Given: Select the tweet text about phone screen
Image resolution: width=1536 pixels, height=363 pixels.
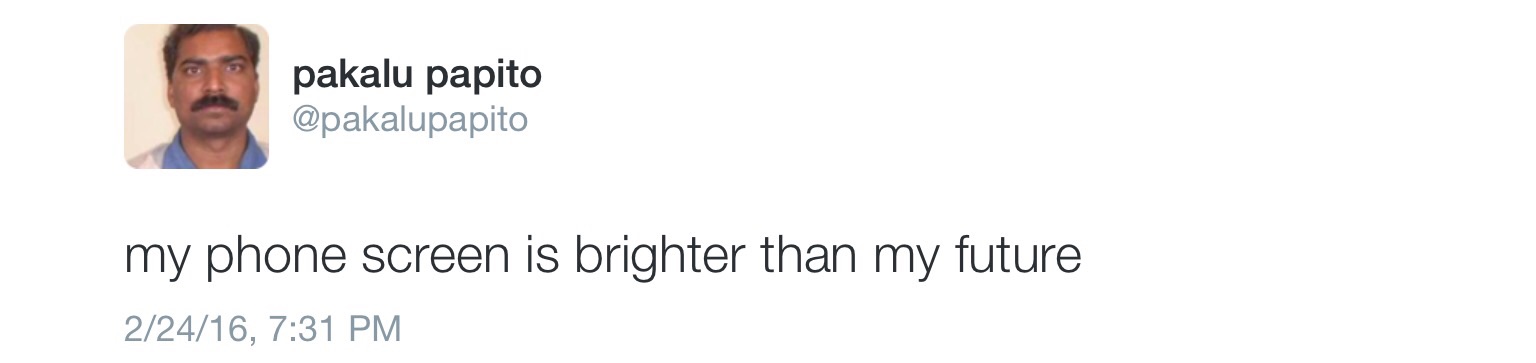Looking at the screenshot, I should click(x=603, y=257).
